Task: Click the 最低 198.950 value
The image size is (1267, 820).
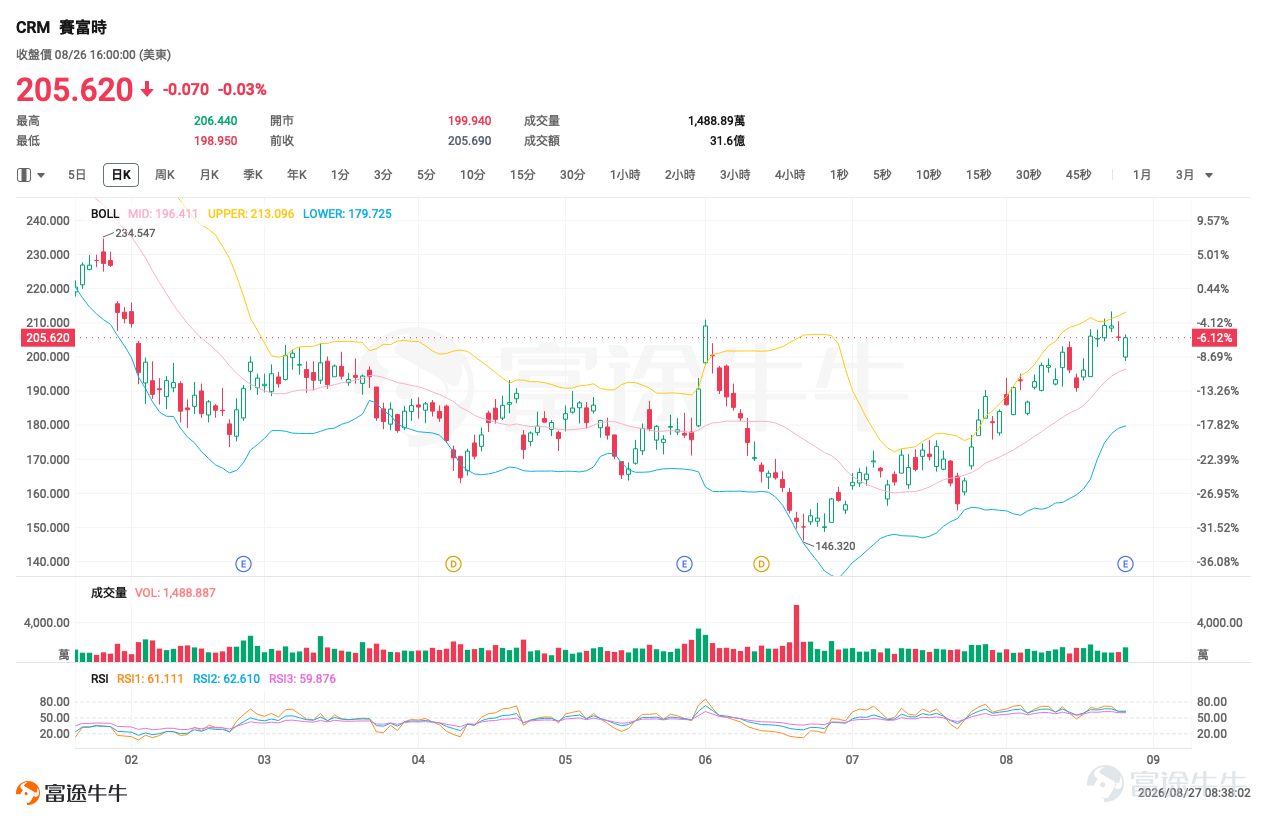Action: coord(215,141)
